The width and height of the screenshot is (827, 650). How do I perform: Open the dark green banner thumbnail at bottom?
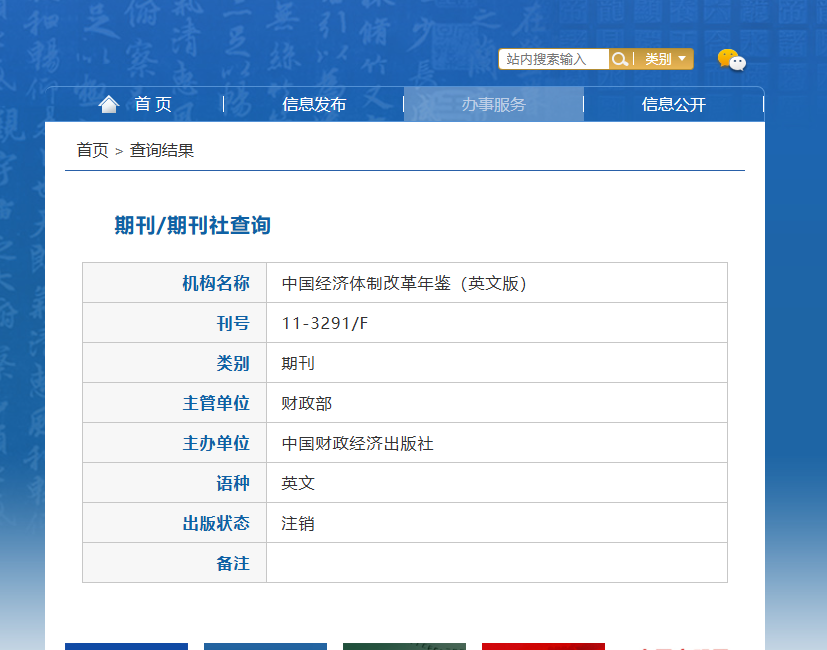point(405,646)
